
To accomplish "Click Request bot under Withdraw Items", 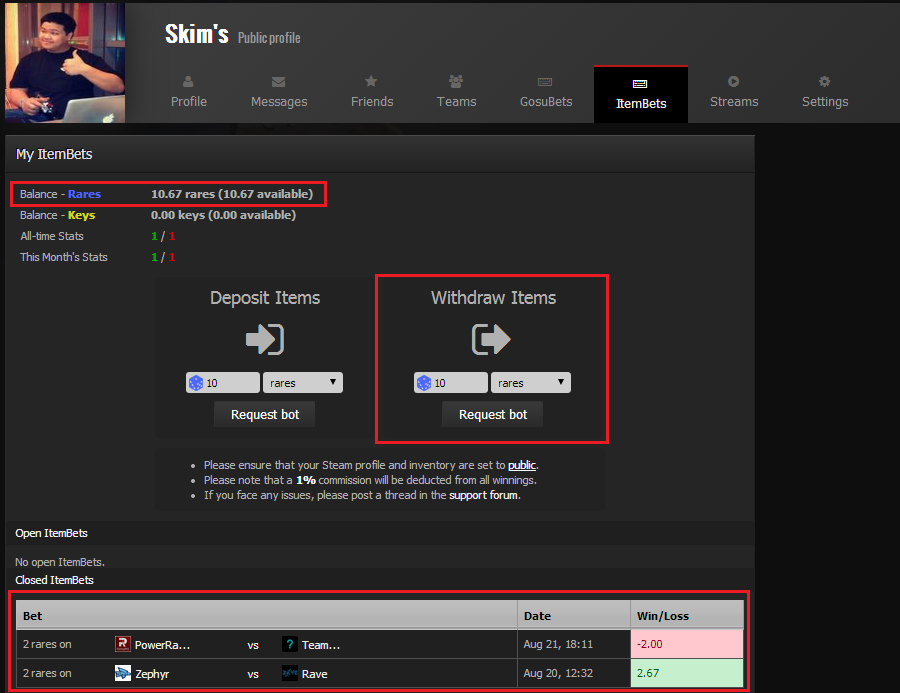I will tap(492, 414).
